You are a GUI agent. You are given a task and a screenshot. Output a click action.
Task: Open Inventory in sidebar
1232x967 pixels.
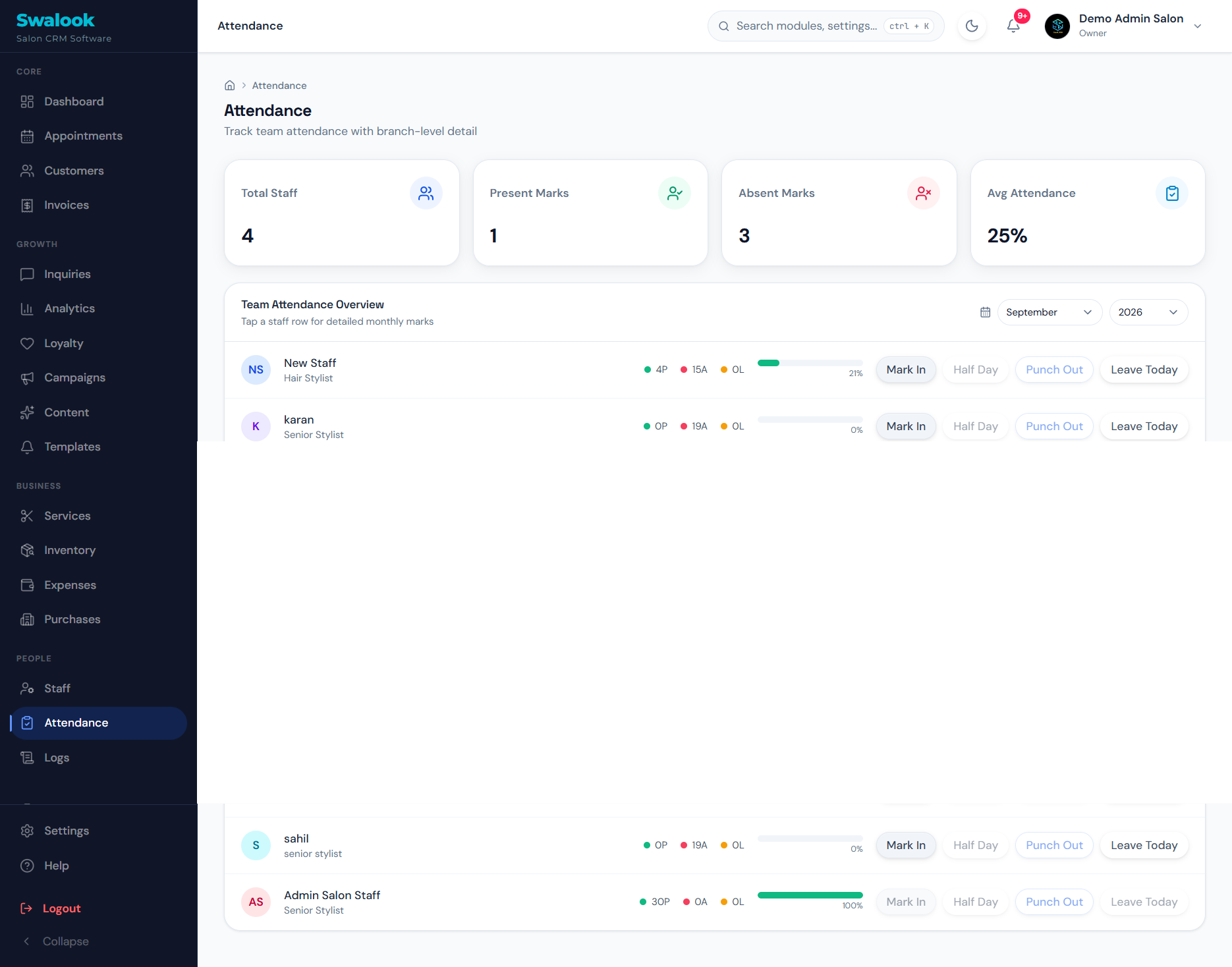click(99, 550)
